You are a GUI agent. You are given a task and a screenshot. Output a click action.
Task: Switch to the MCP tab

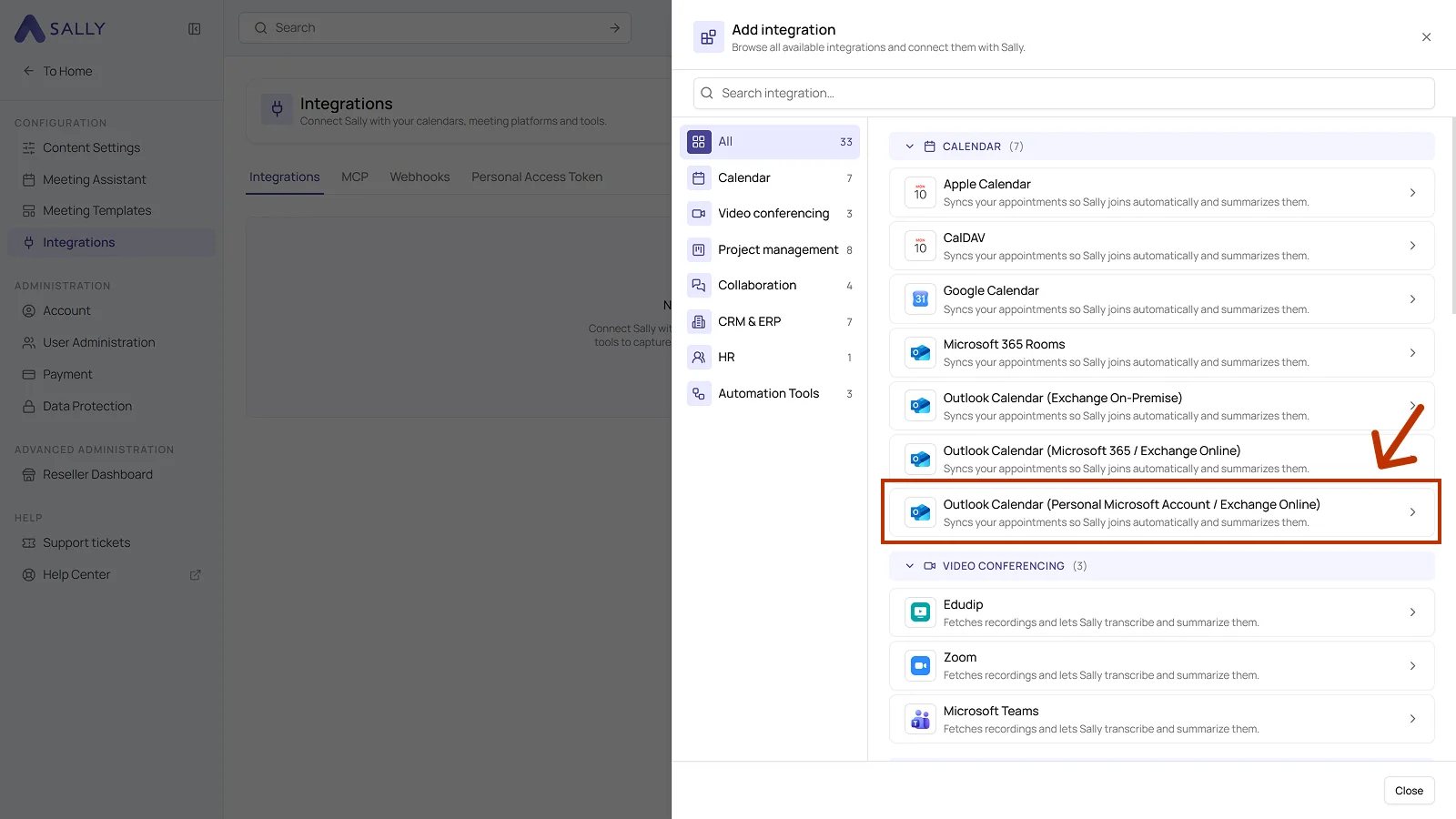(x=355, y=177)
